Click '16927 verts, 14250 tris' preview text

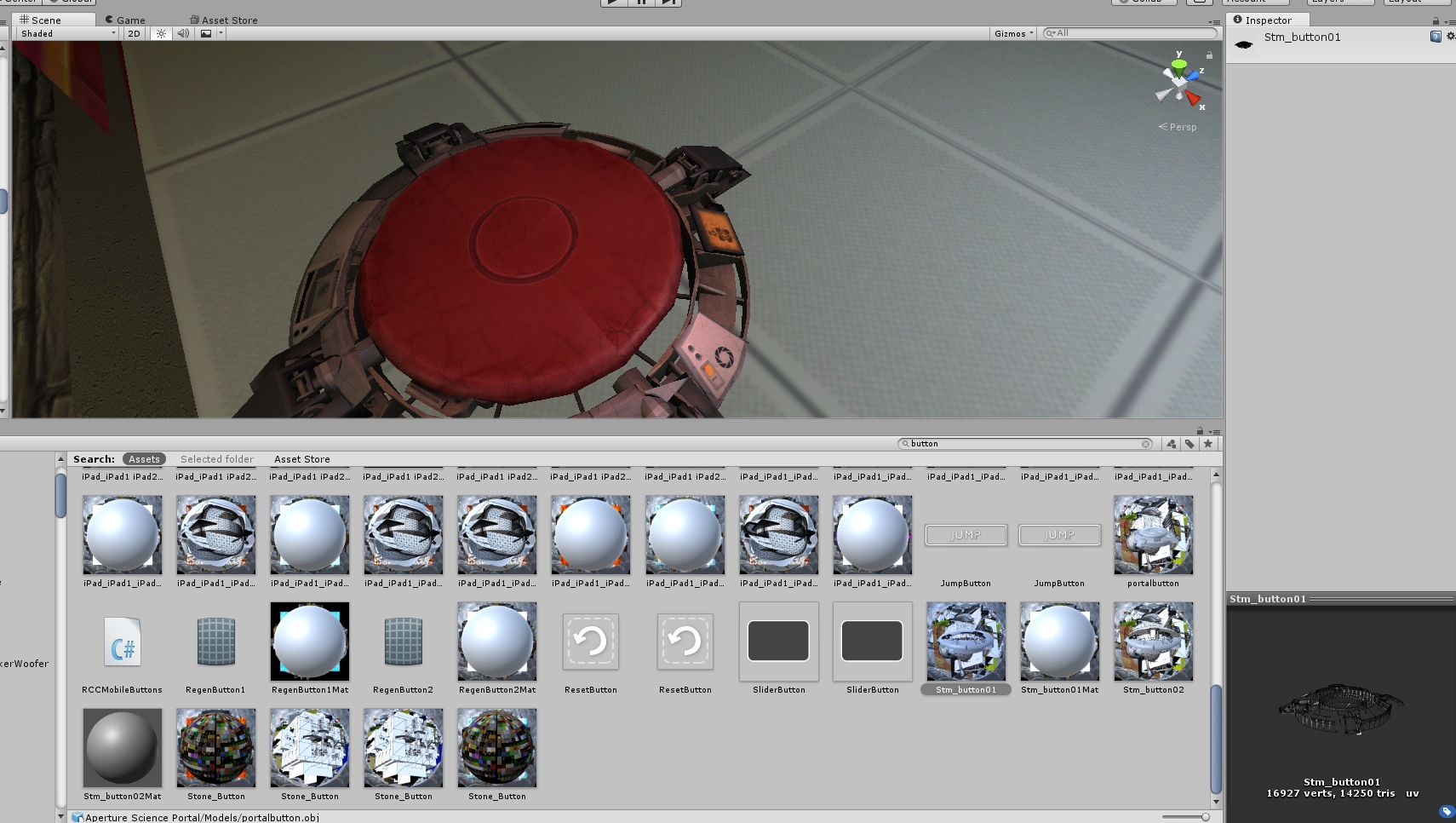1330,793
